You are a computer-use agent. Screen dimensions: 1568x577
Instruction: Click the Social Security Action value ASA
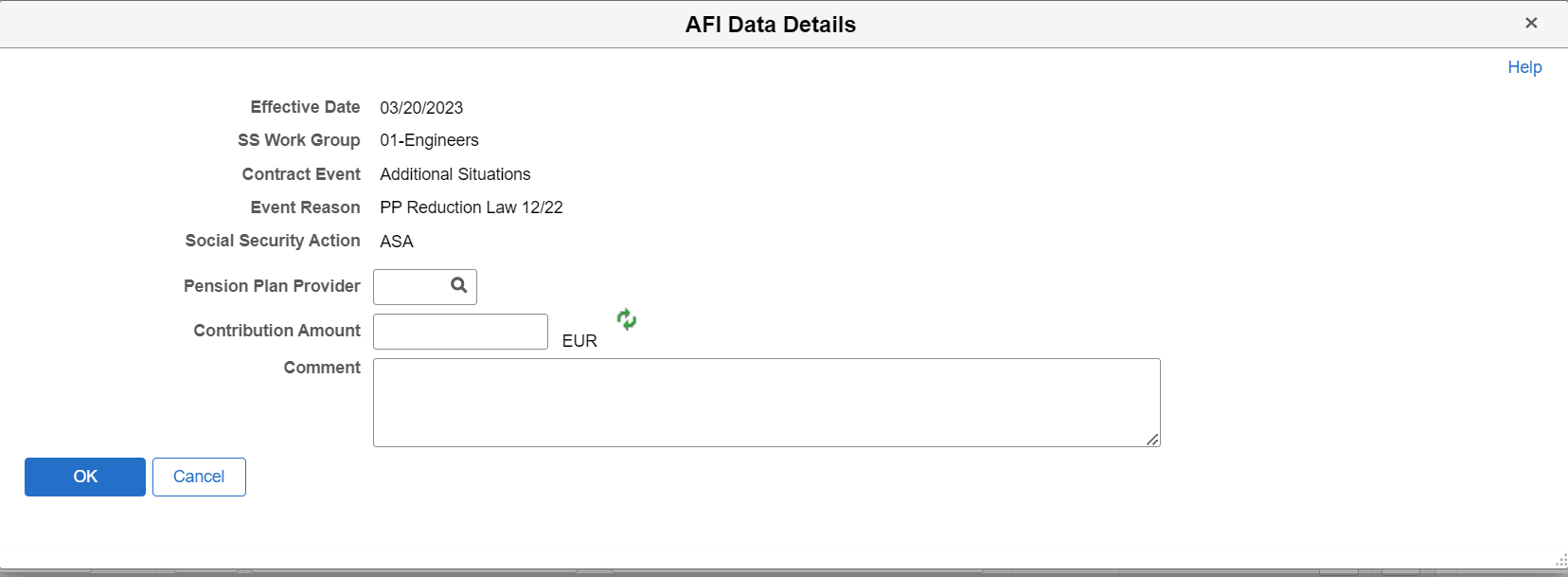point(397,241)
